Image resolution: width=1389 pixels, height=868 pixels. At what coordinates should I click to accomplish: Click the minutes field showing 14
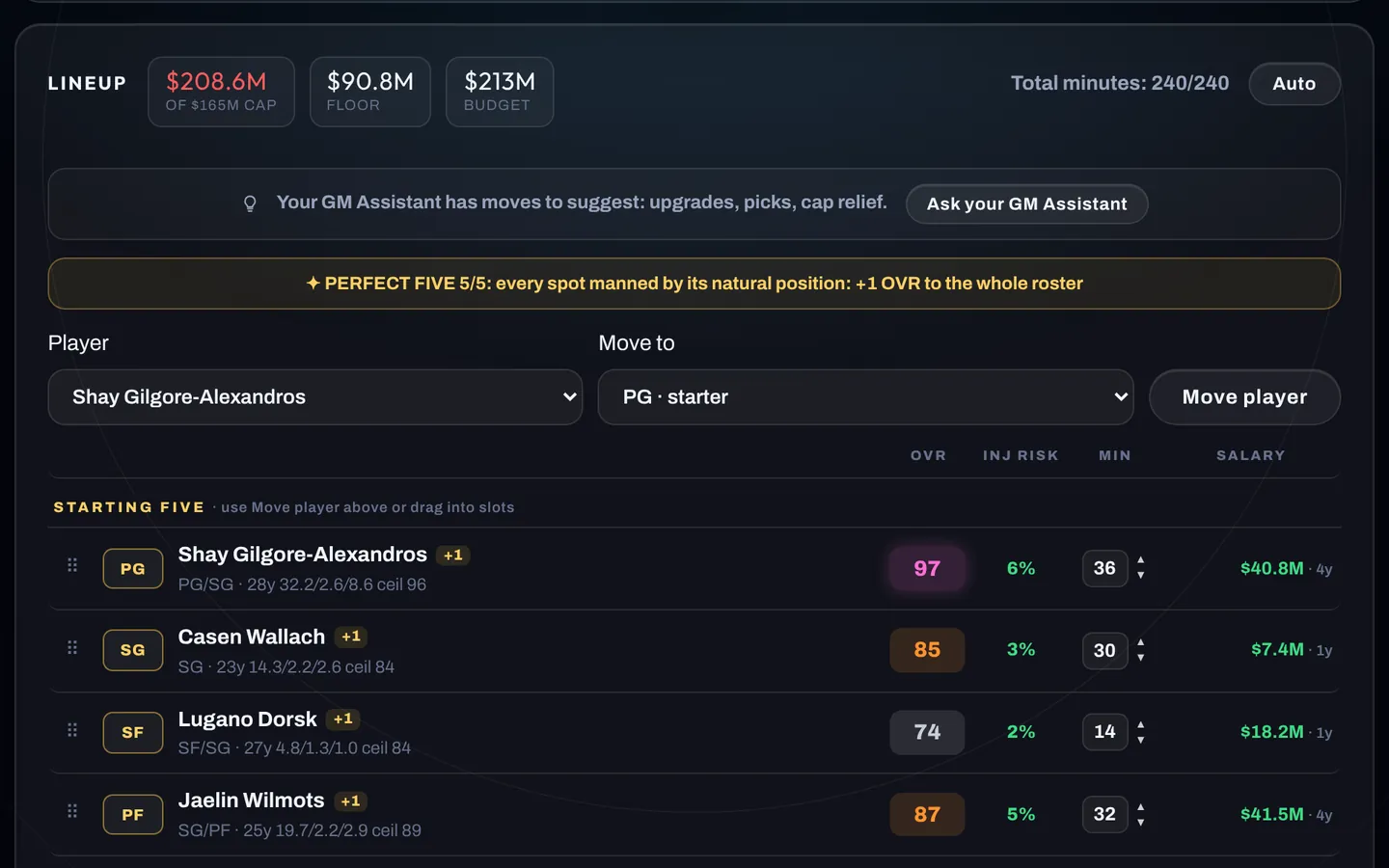[1104, 732]
